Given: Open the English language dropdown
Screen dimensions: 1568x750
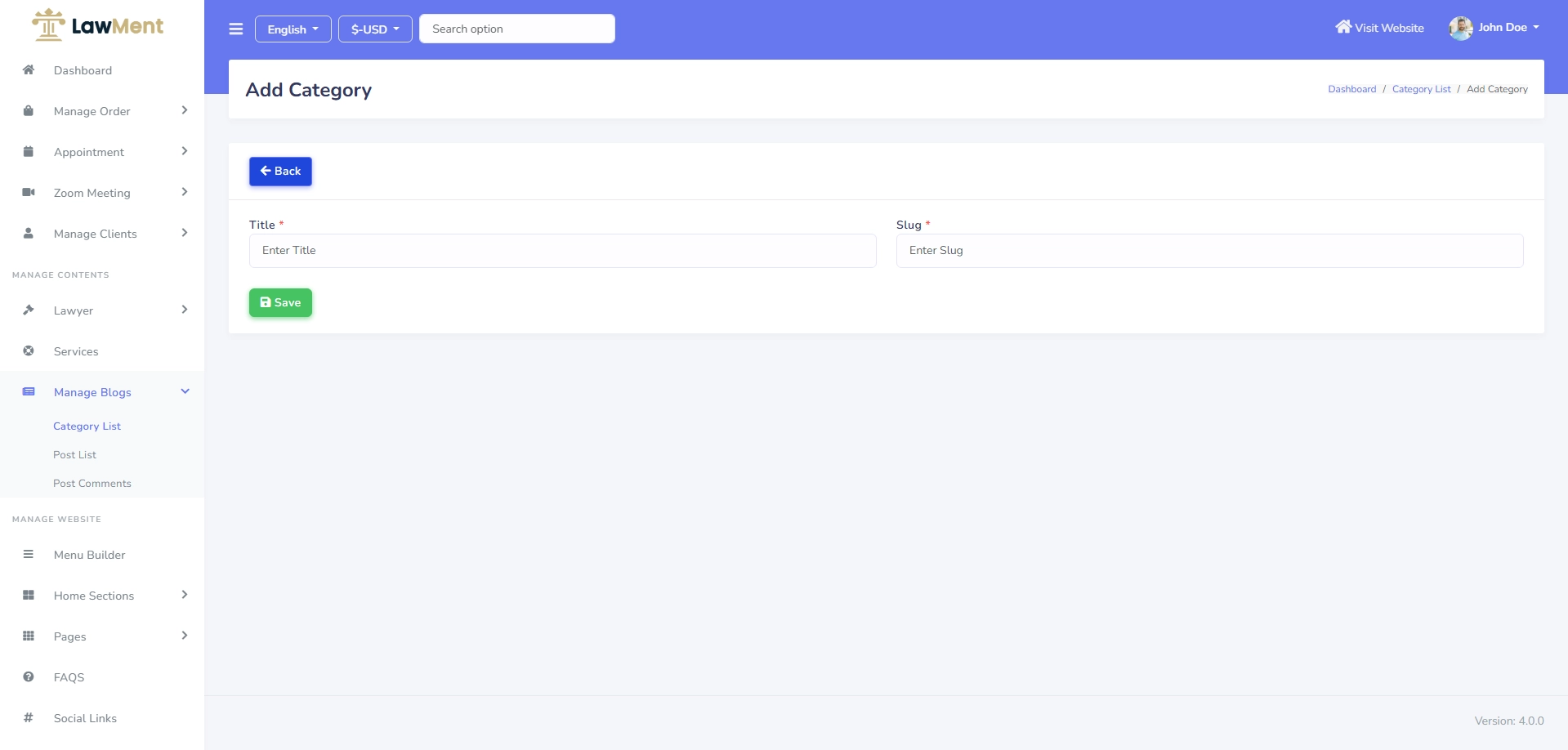Looking at the screenshot, I should point(293,29).
